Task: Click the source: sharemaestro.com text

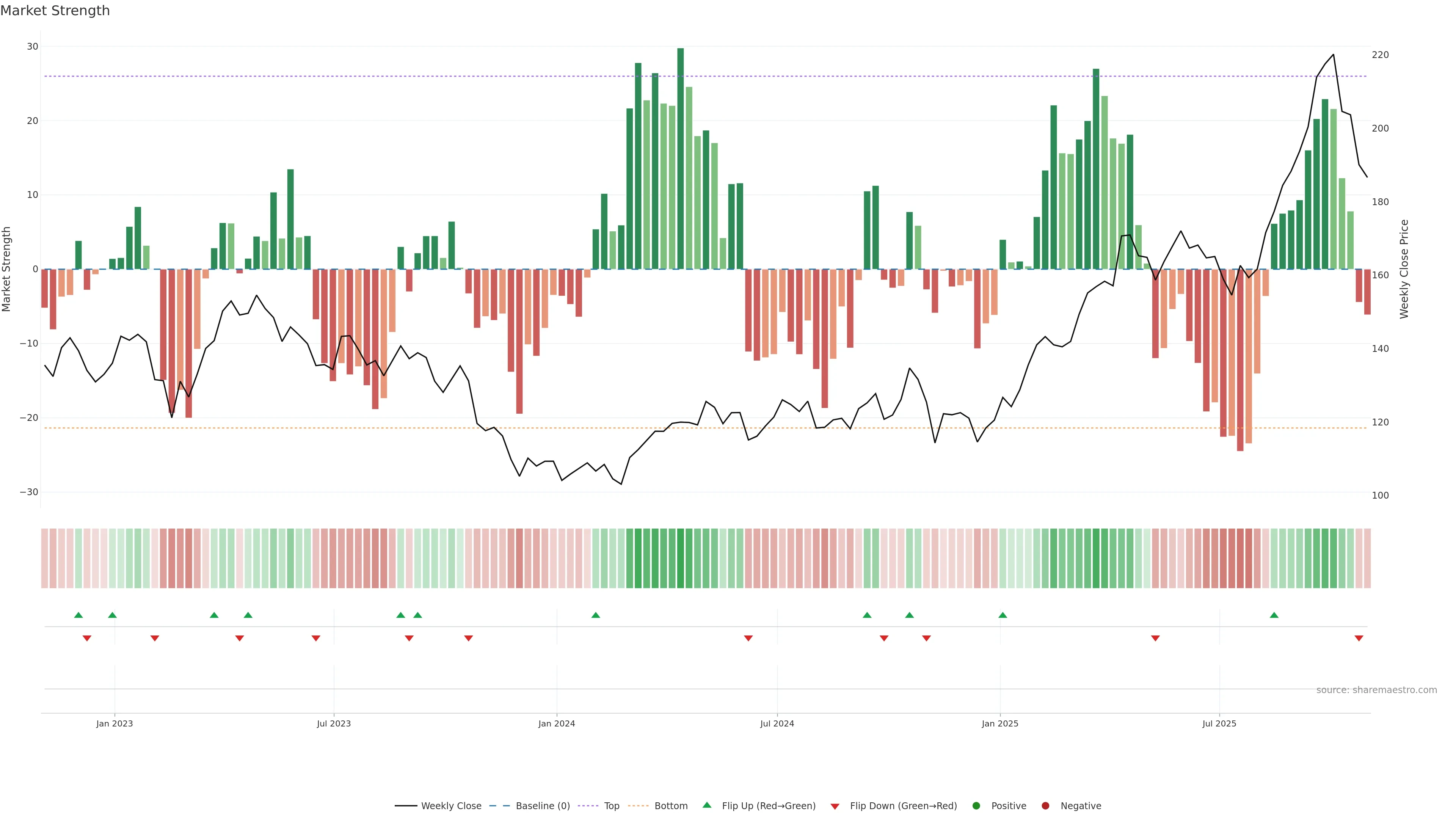Action: pos(1376,690)
